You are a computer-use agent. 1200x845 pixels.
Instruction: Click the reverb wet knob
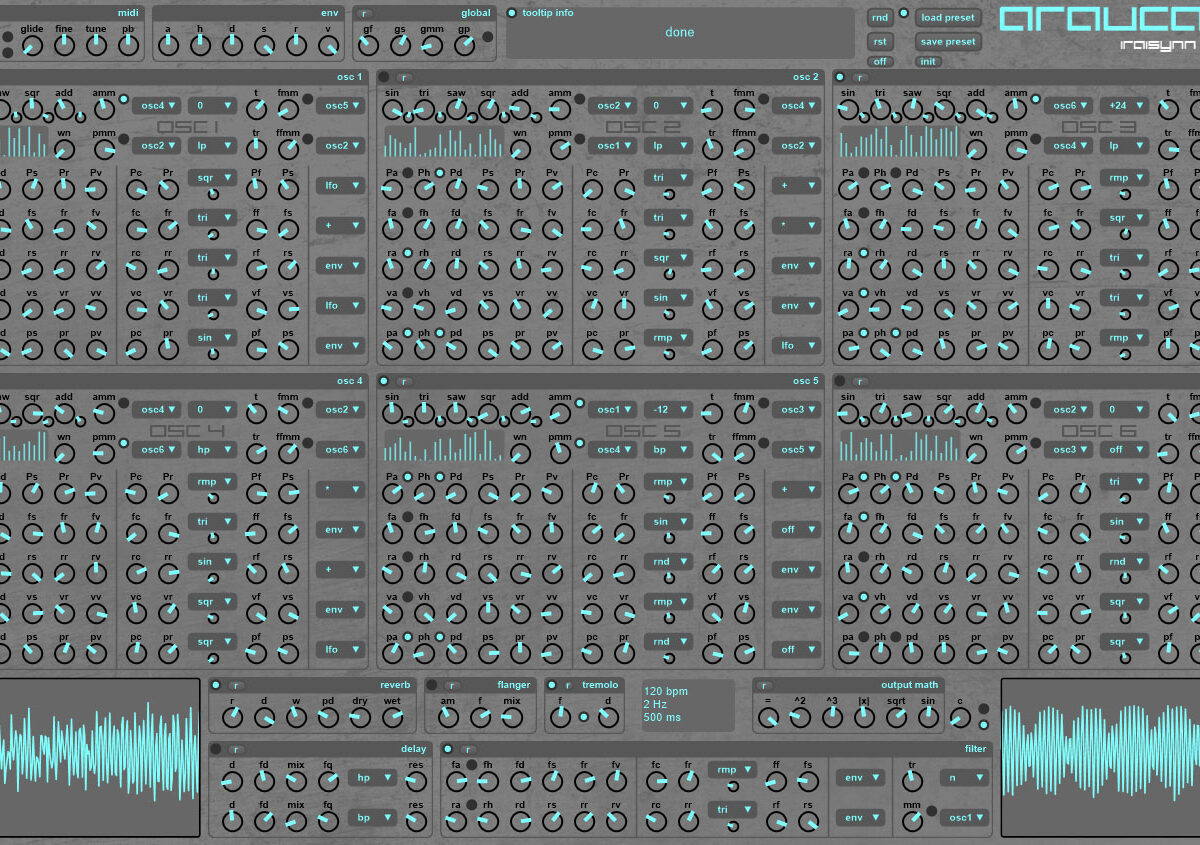coord(392,716)
